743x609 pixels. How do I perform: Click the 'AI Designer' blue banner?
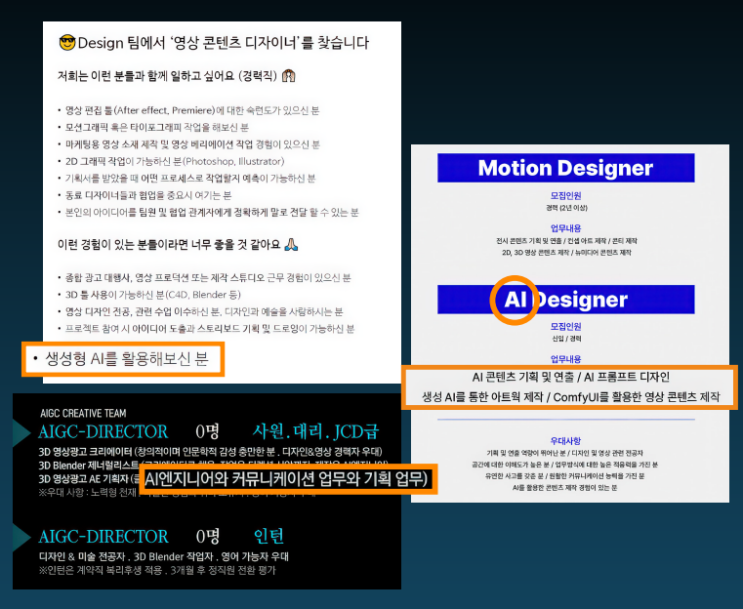(x=566, y=300)
